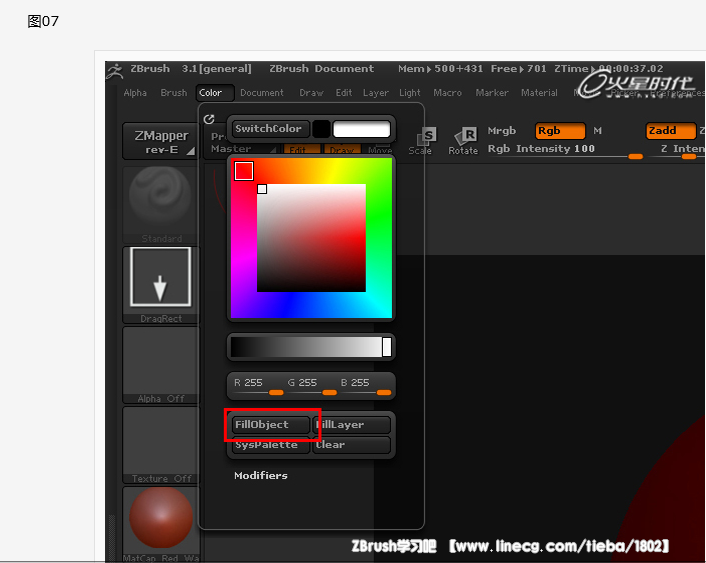Toggle the M material mode
This screenshot has width=706, height=563.
[x=597, y=131]
